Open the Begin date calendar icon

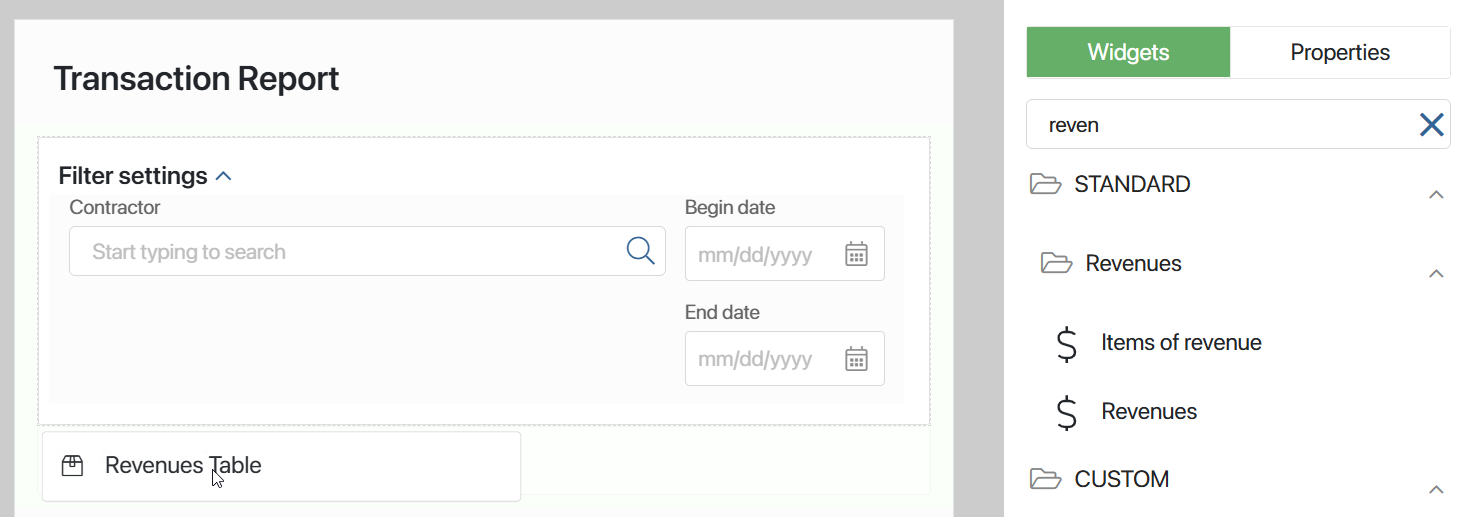[x=856, y=254]
